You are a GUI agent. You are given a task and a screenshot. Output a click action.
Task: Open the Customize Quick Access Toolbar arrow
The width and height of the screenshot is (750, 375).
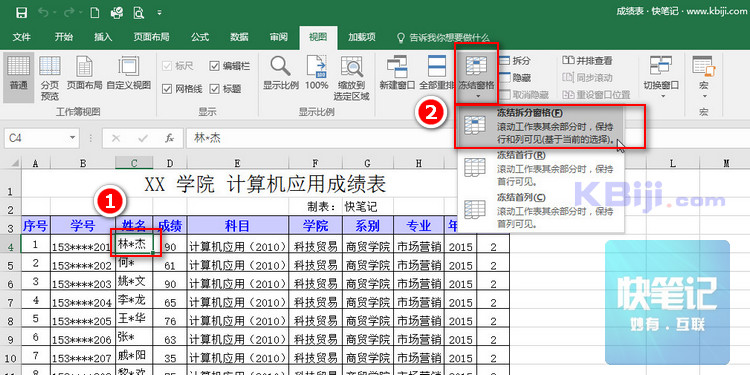coord(159,13)
